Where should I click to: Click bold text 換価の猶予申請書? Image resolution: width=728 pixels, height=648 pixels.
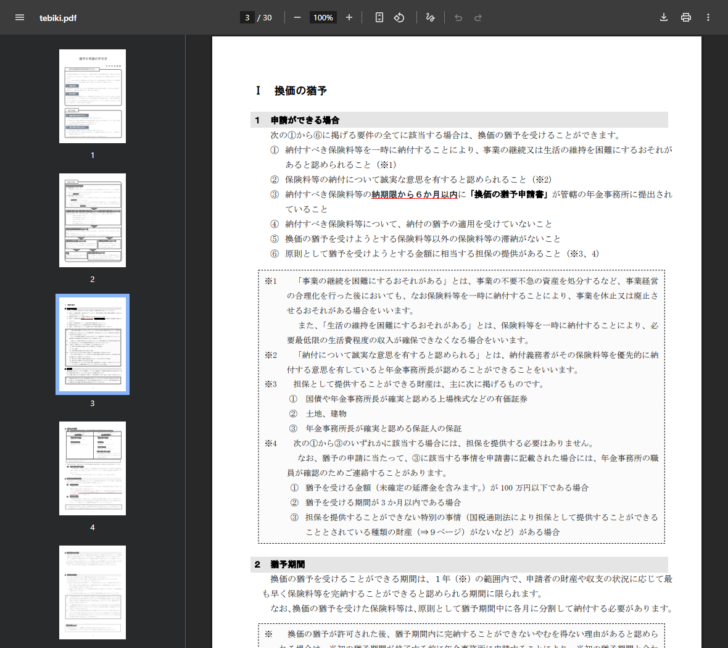point(509,194)
